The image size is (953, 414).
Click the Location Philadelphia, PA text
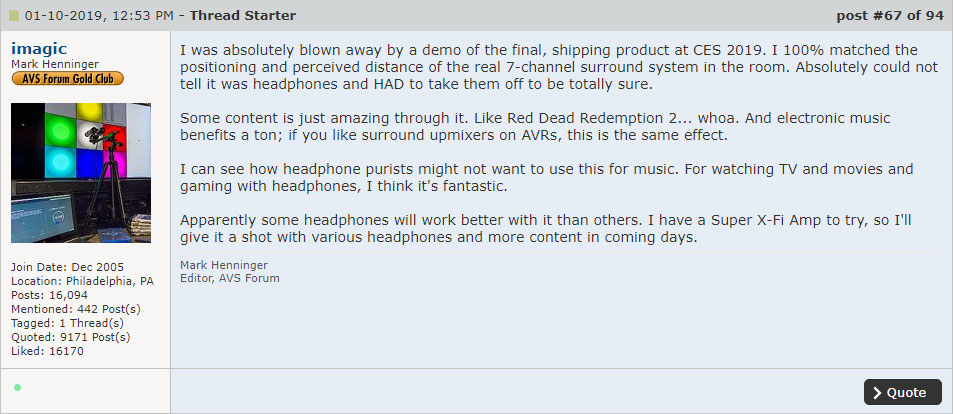coord(82,281)
